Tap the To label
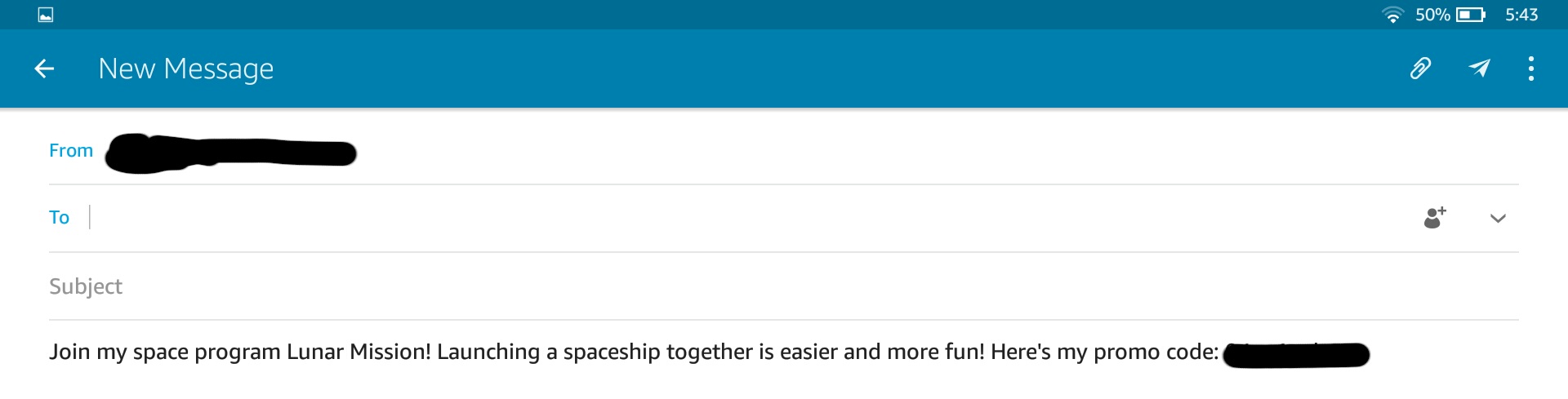1568x399 pixels. [x=60, y=218]
